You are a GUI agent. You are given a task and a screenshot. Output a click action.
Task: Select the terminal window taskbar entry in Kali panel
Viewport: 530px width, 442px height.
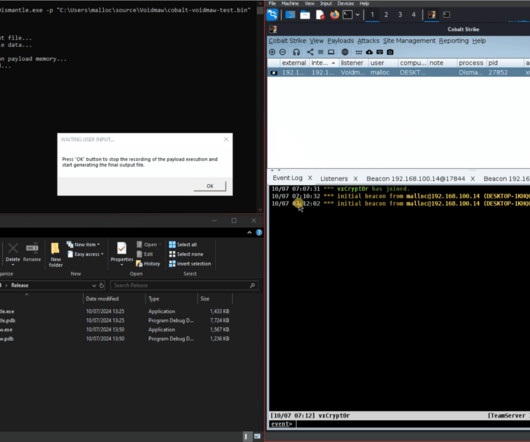click(x=447, y=15)
